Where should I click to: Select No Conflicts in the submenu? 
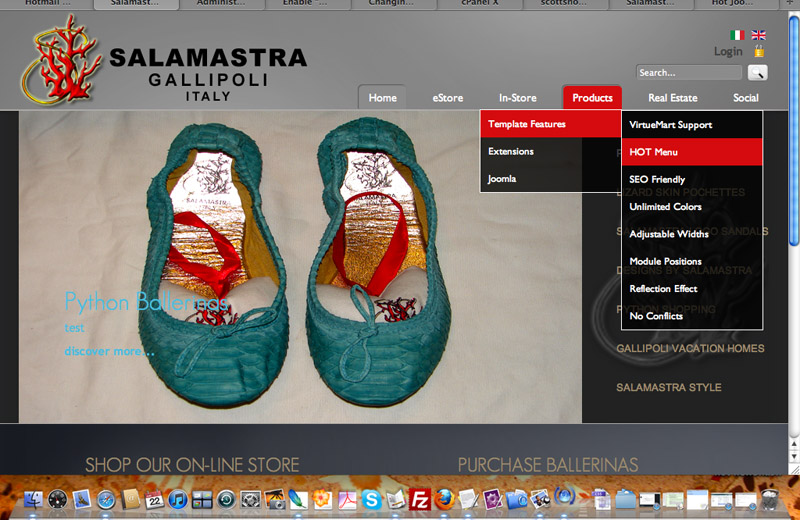point(692,316)
